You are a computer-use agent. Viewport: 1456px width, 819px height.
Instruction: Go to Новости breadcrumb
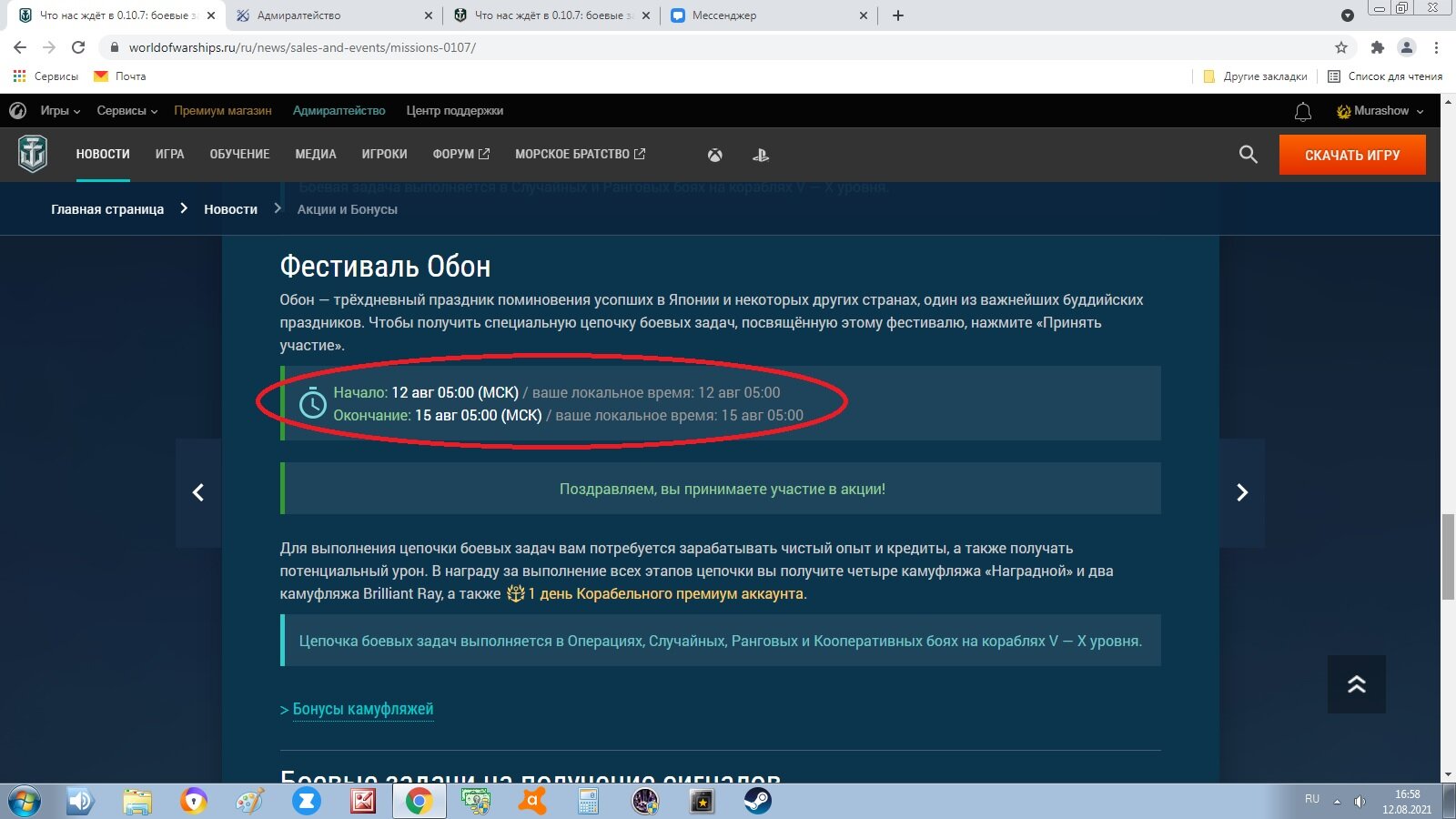[x=230, y=209]
